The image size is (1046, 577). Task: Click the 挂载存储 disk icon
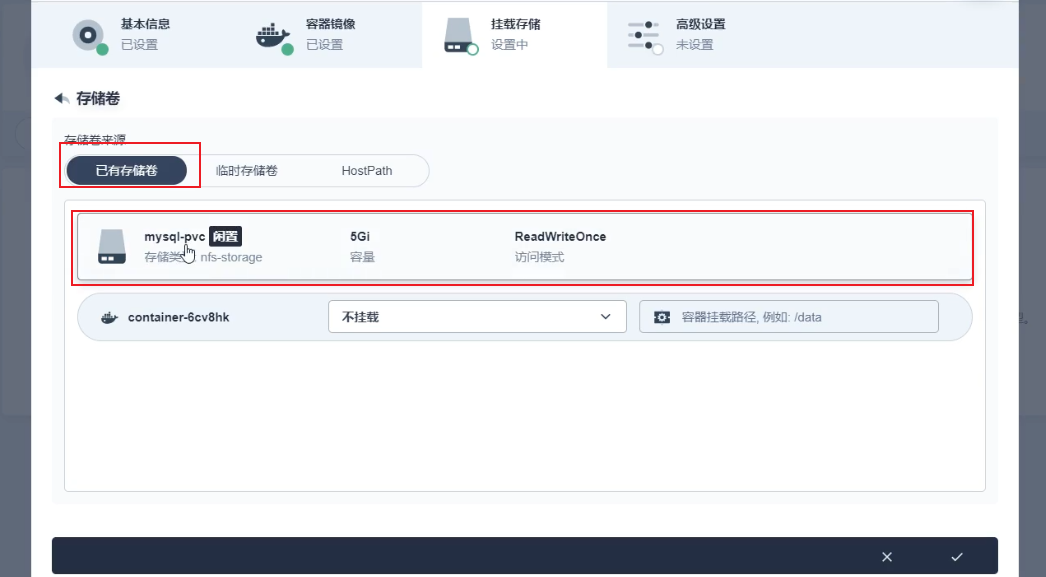pyautogui.click(x=460, y=36)
